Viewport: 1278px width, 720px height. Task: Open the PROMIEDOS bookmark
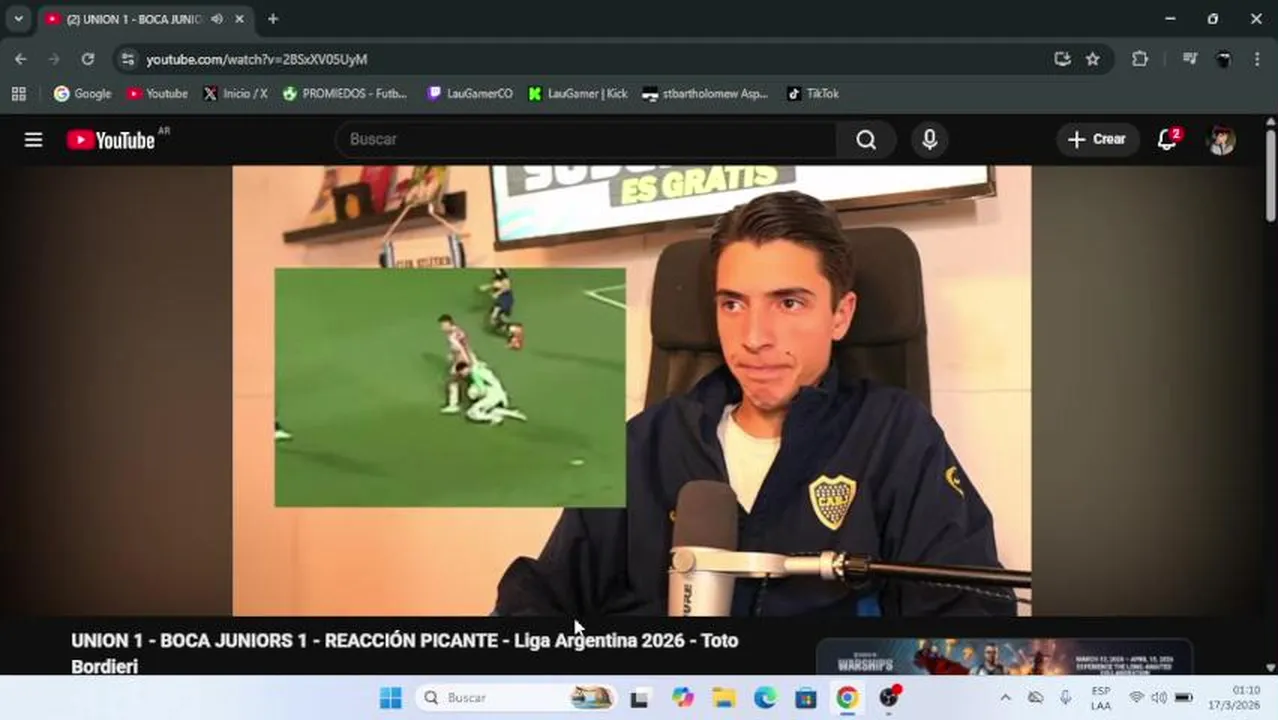pos(345,93)
